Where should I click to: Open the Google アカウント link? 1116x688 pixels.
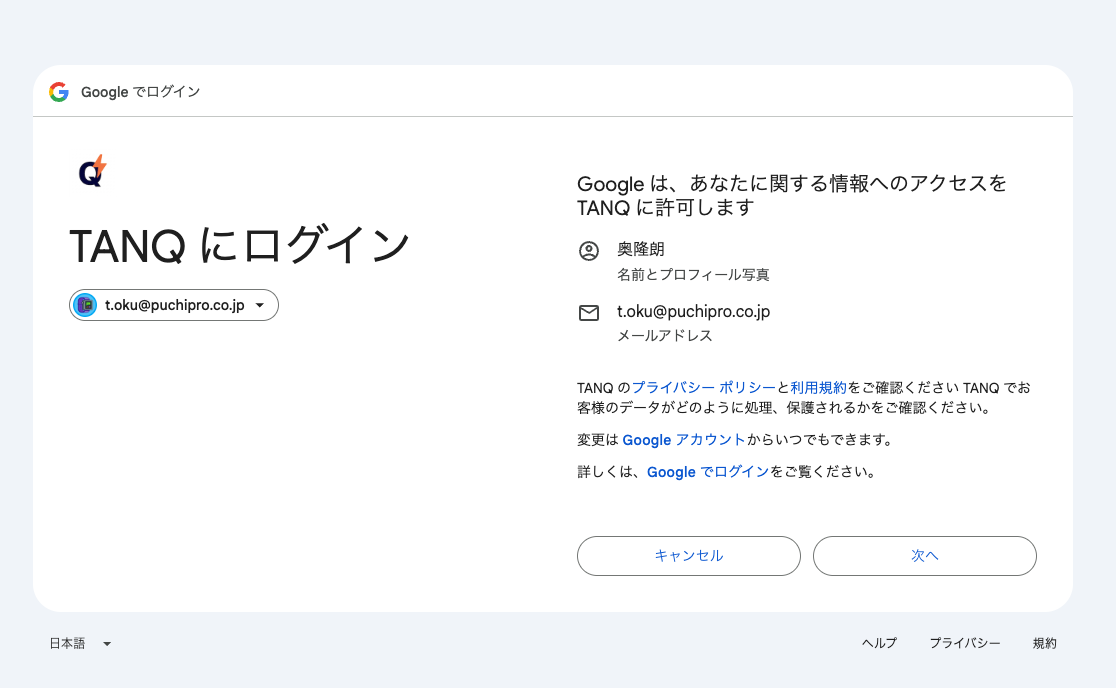pyautogui.click(x=683, y=440)
